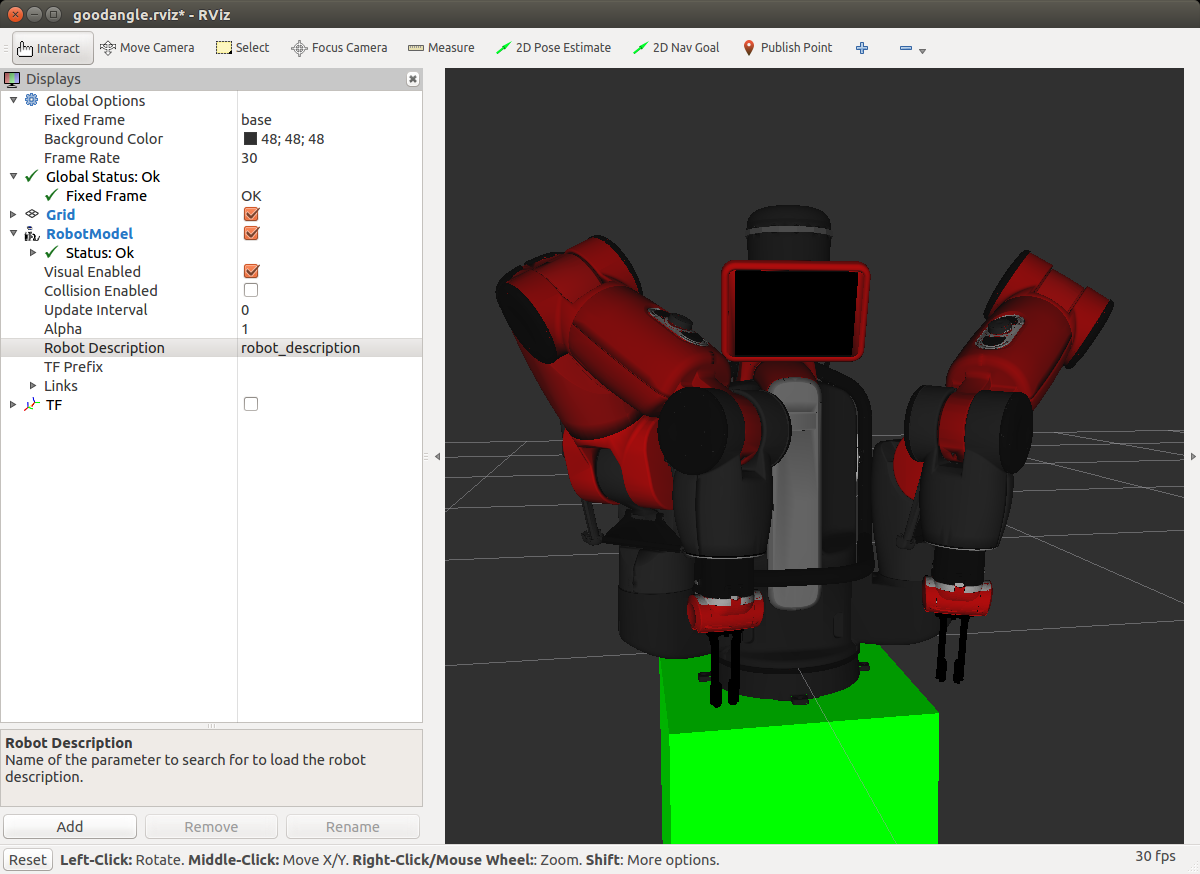The image size is (1200, 874).
Task: Click the Global Status green checkmark
Action: pyautogui.click(x=32, y=176)
